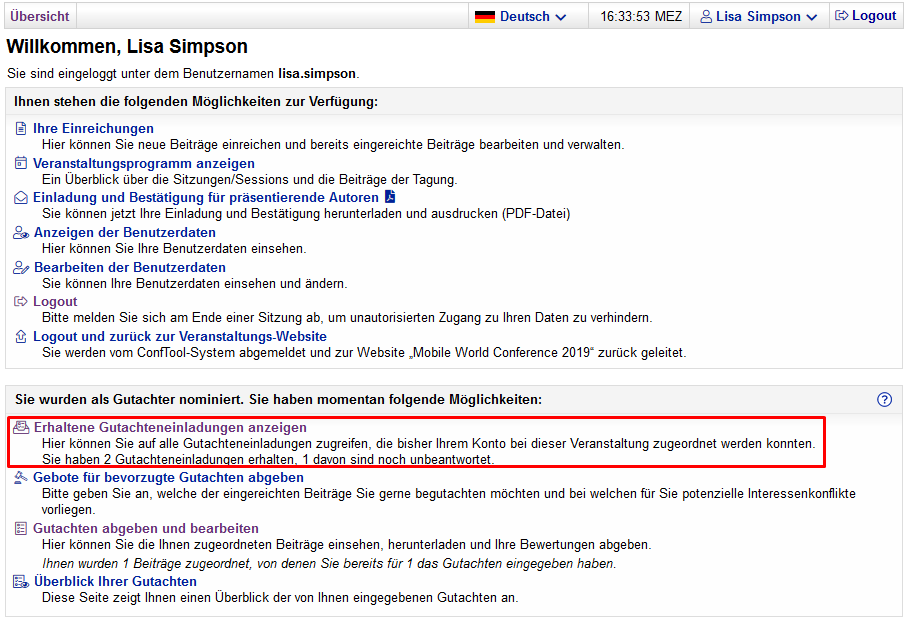
Task: Open Logout und zurück zur Veranstaltungs-Website
Action: point(180,336)
